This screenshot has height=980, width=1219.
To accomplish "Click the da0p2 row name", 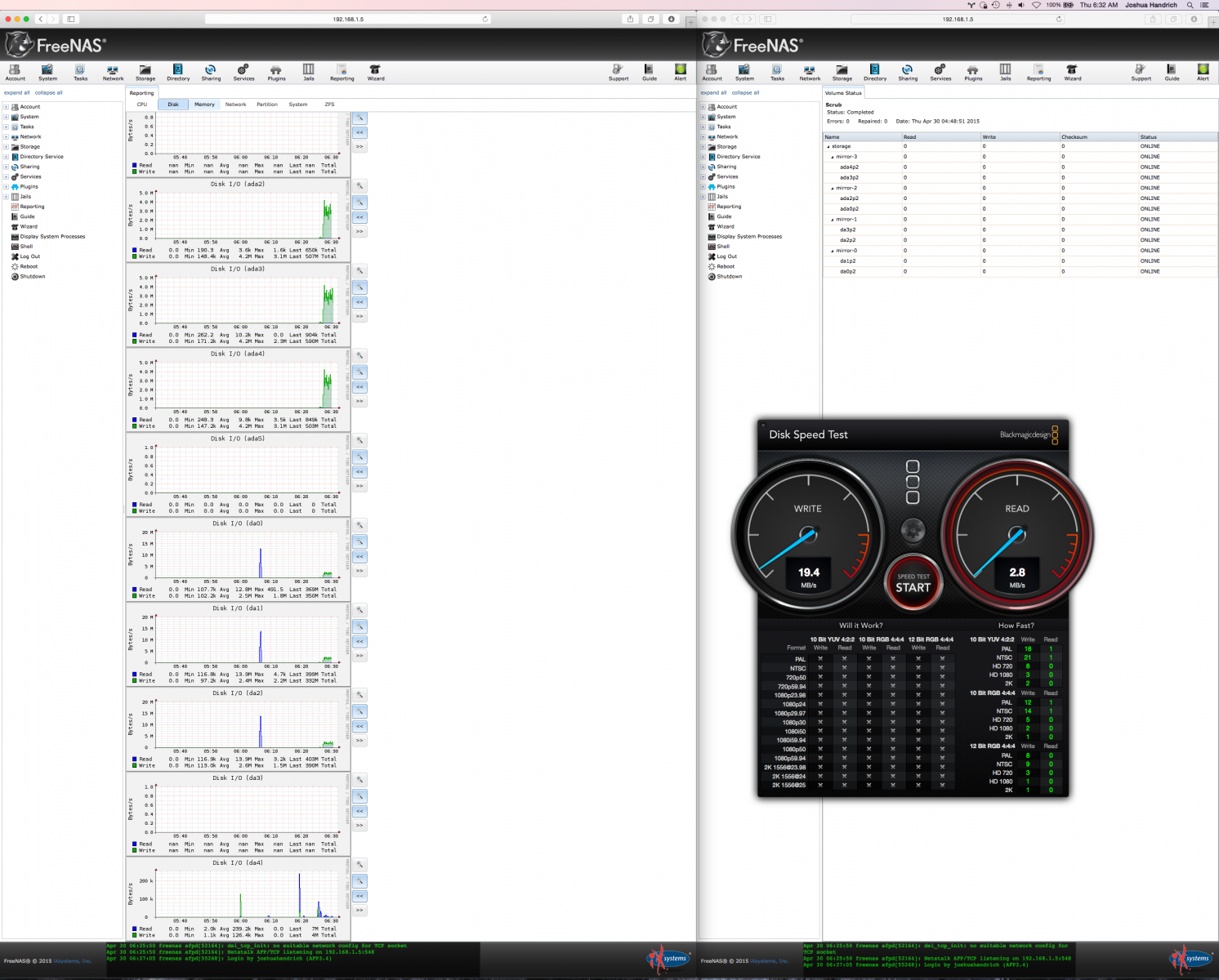I will pos(847,272).
